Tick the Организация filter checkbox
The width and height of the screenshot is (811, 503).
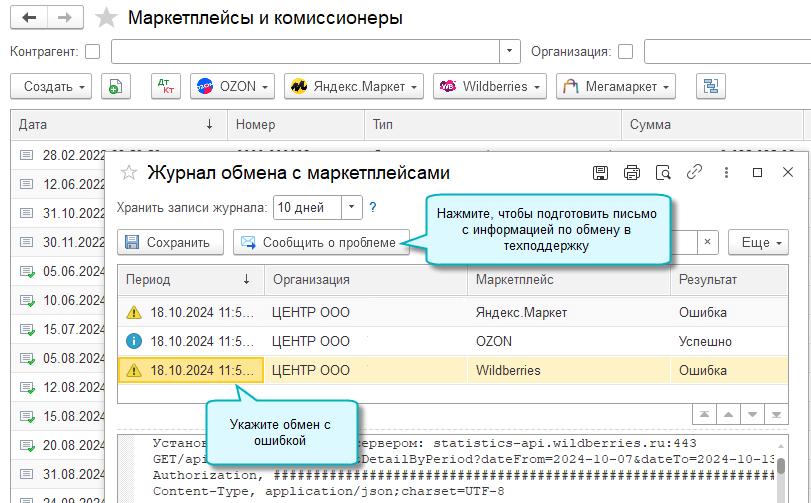coord(625,52)
